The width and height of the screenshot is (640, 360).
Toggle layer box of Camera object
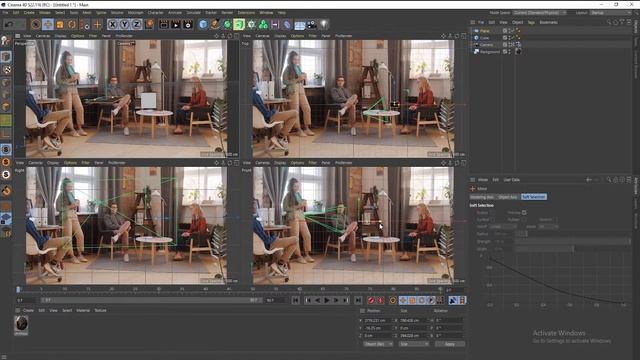coord(505,44)
